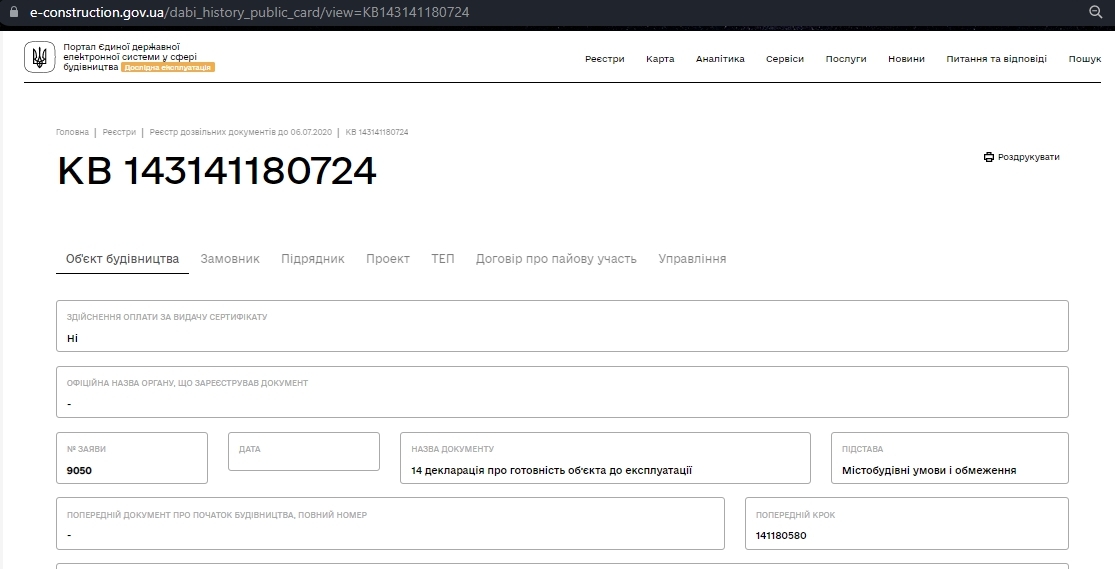
Task: Open Договір про пайову участь tab
Action: (x=556, y=259)
